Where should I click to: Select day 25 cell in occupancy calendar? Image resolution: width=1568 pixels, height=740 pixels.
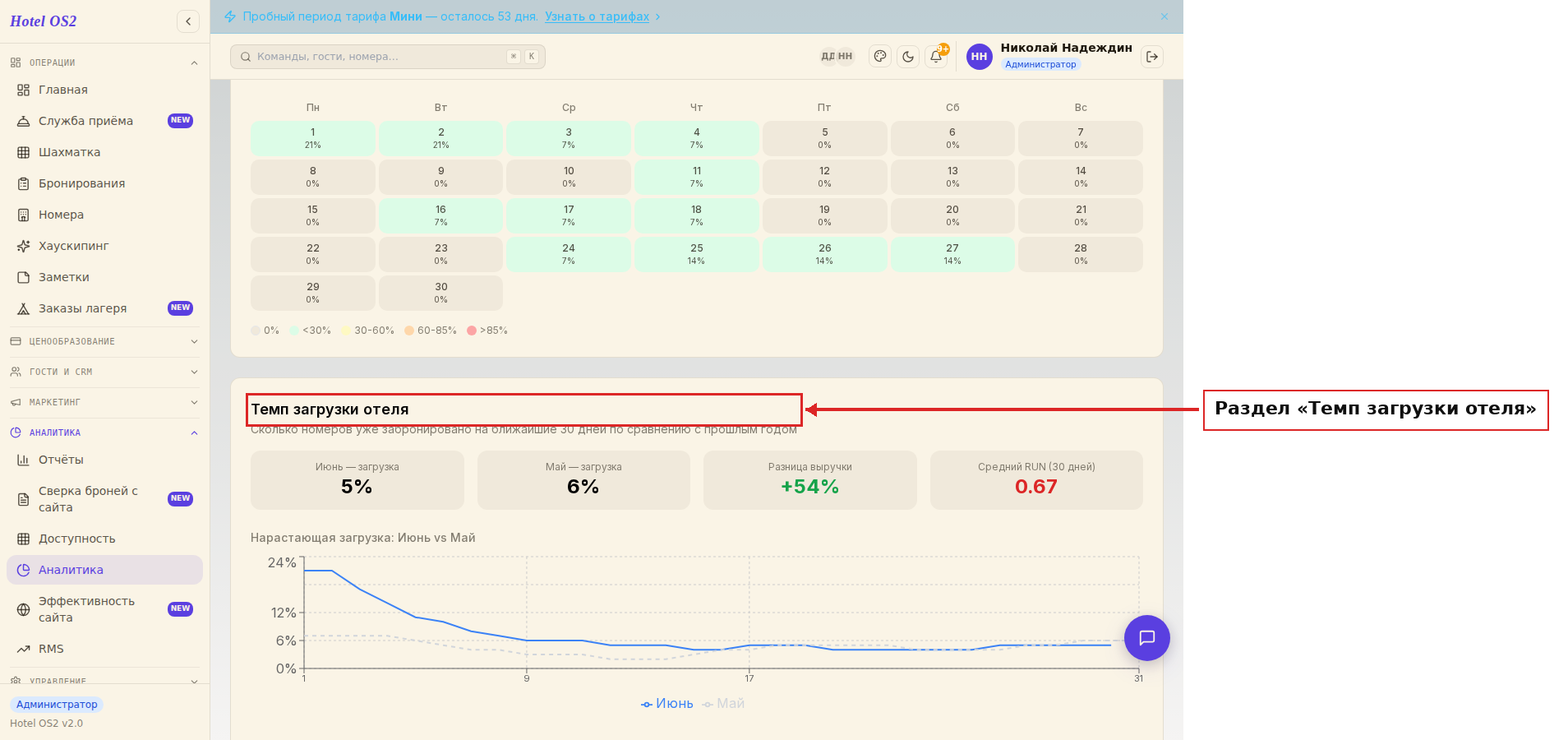(696, 254)
